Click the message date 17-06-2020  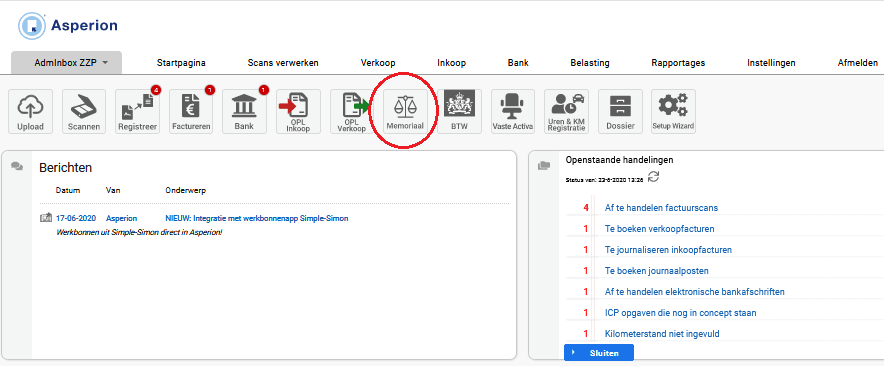tap(76, 218)
